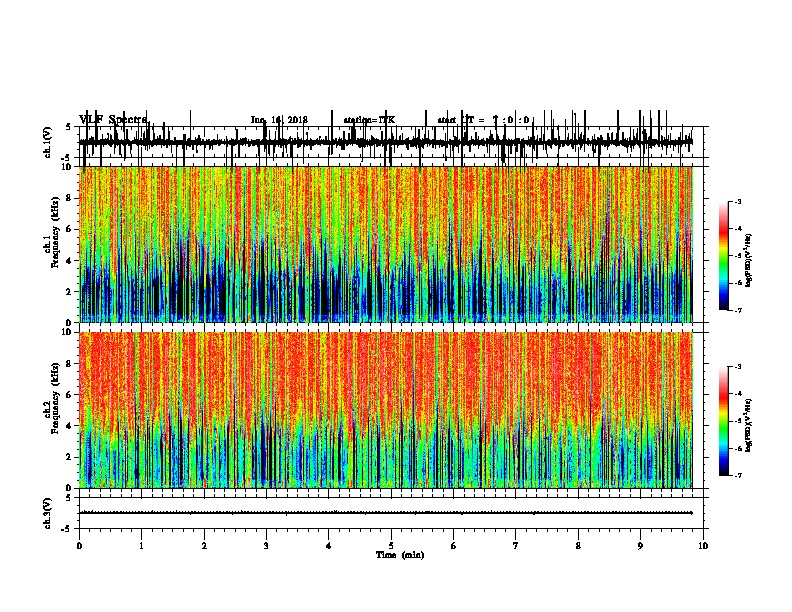Click the ch.2 Frequency (kHz) axis label
The image size is (792, 612).
[x=52, y=397]
